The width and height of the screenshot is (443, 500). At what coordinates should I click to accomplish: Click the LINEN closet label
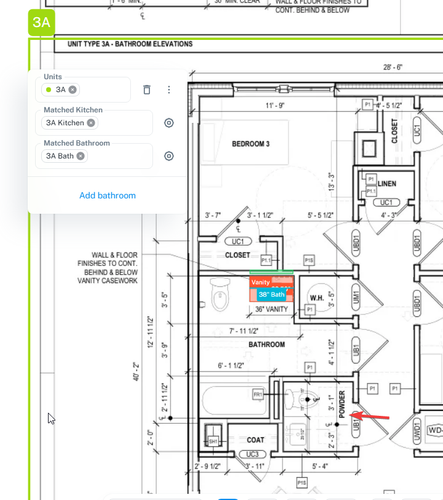tap(387, 184)
